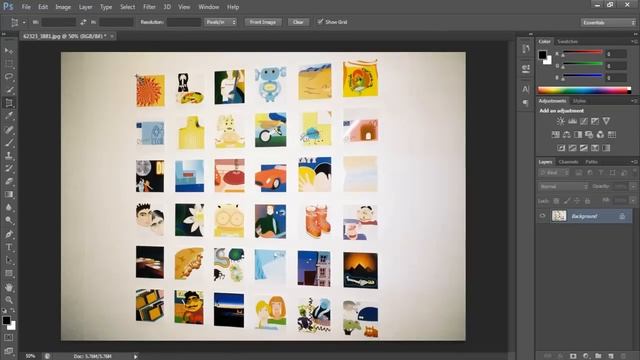The image size is (640, 360).
Task: Click the color spectrum ramp
Action: pos(584,90)
